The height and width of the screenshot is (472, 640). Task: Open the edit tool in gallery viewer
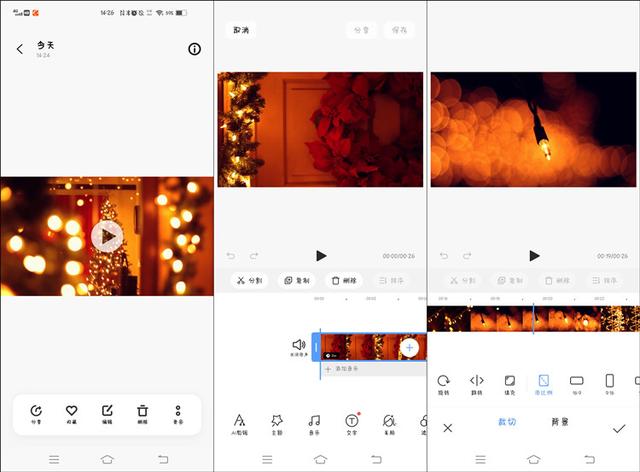click(107, 412)
